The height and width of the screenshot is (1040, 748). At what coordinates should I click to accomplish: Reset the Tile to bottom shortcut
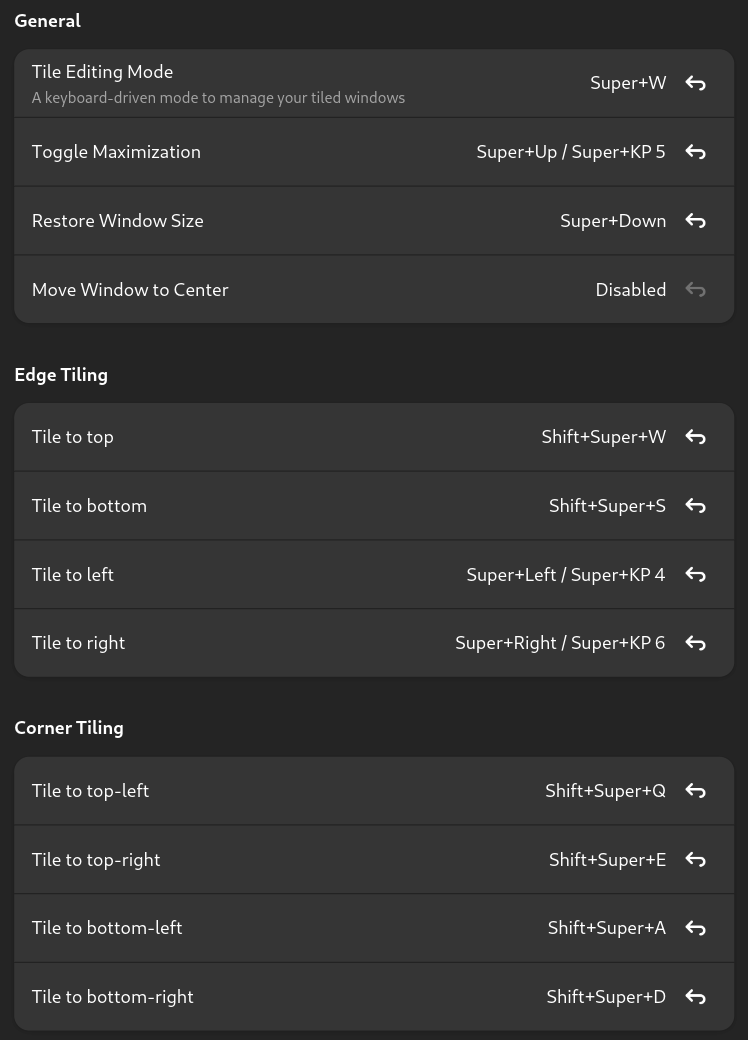pos(695,506)
